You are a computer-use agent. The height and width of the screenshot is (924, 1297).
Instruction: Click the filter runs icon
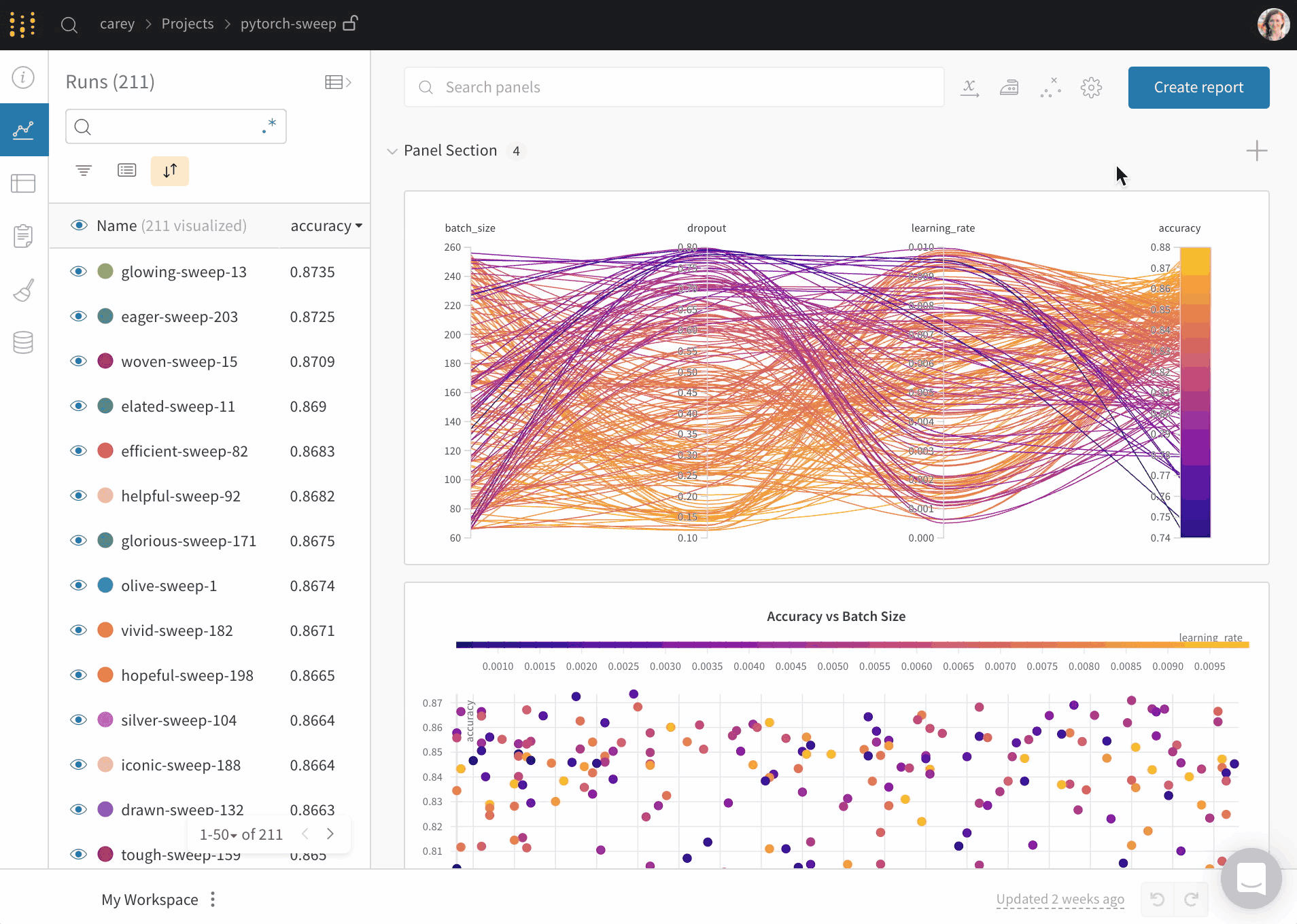[x=84, y=171]
